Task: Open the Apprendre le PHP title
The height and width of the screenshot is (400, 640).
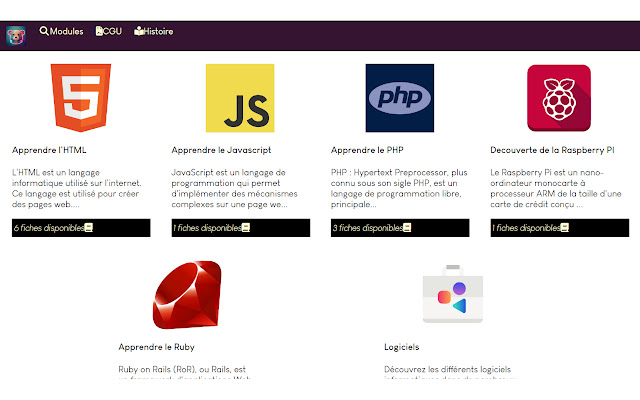Action: [x=367, y=150]
